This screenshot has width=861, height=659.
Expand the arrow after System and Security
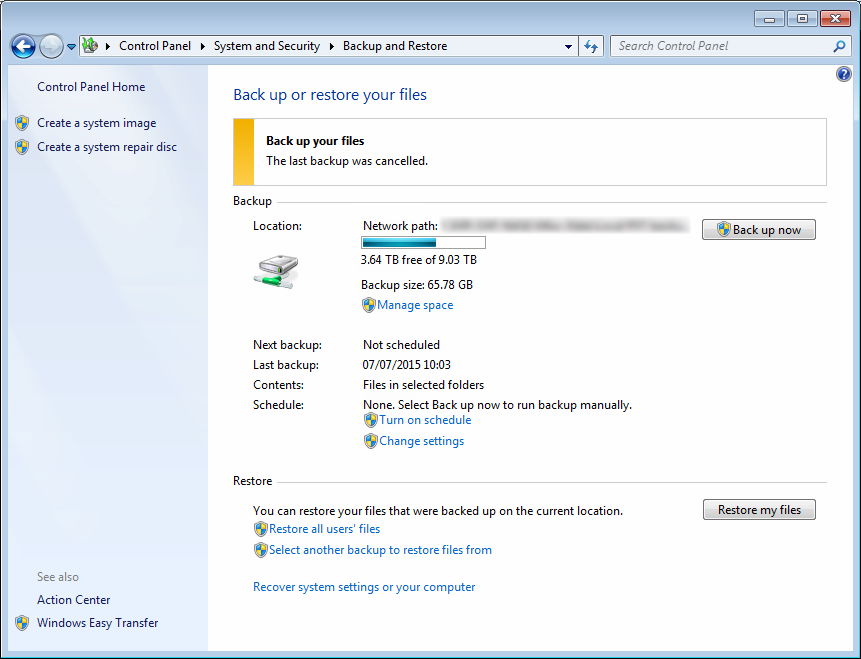[x=332, y=46]
